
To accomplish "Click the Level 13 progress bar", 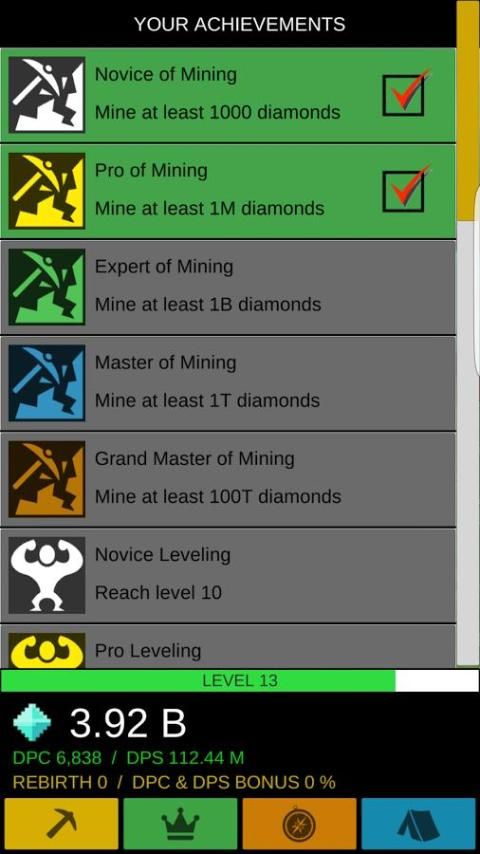I will (240, 681).
